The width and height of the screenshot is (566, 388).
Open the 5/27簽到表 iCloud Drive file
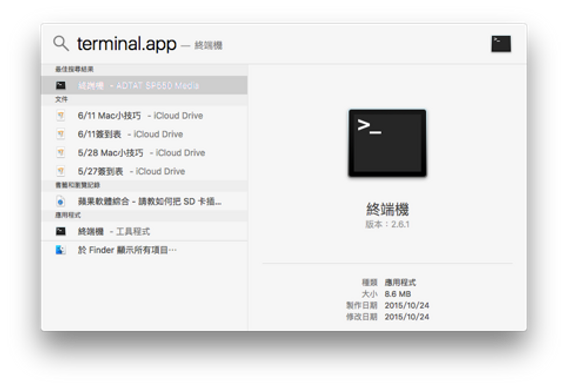(x=144, y=171)
